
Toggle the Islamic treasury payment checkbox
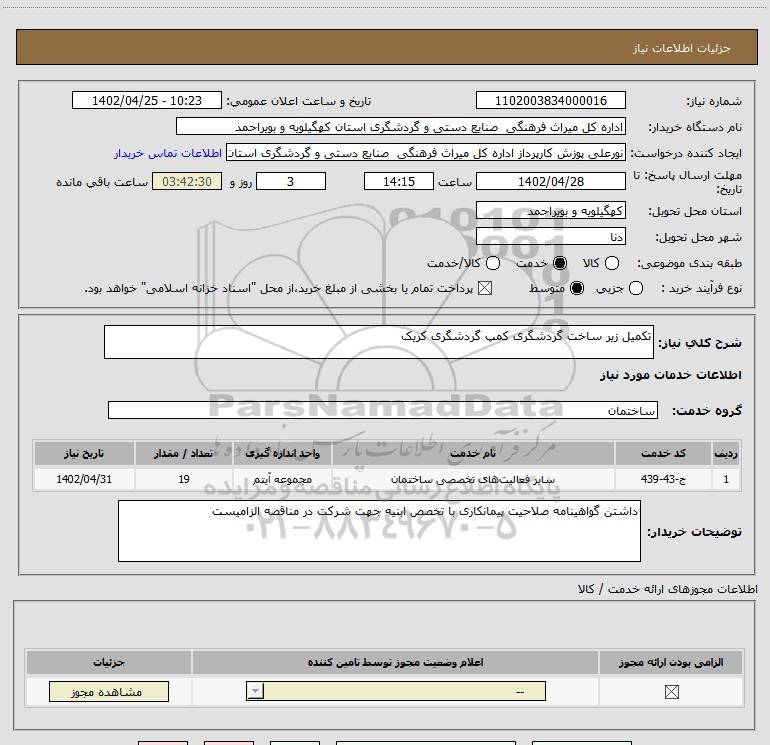pyautogui.click(x=485, y=288)
